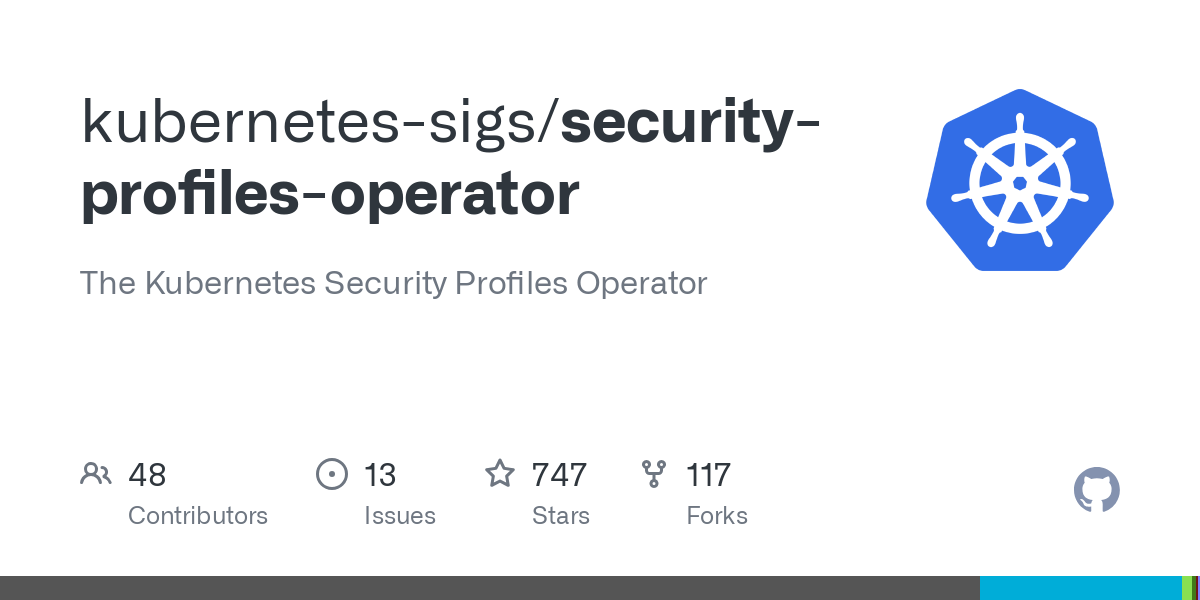Click the gray language bar segment
1200x600 pixels.
pyautogui.click(x=490, y=588)
